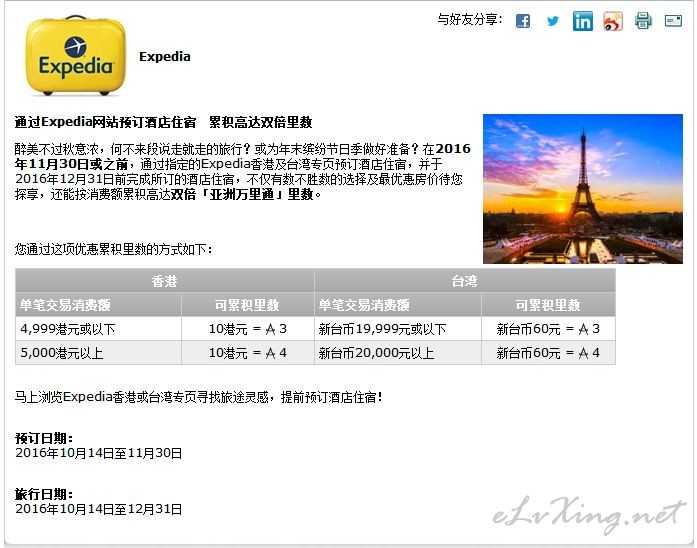Print this page with the printer icon
The image size is (697, 548).
(643, 20)
